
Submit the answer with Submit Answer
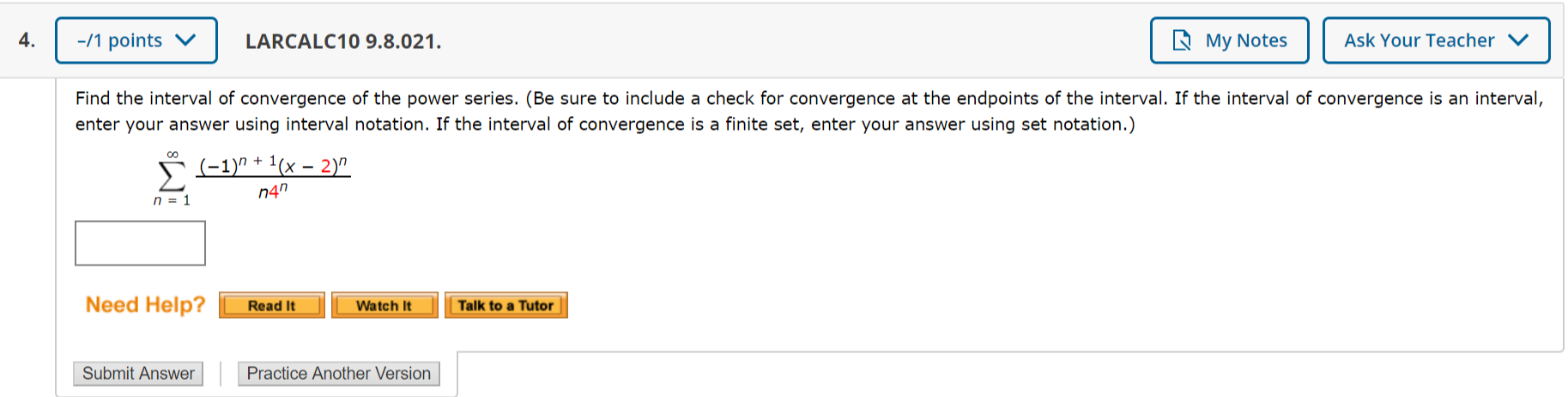click(x=138, y=374)
